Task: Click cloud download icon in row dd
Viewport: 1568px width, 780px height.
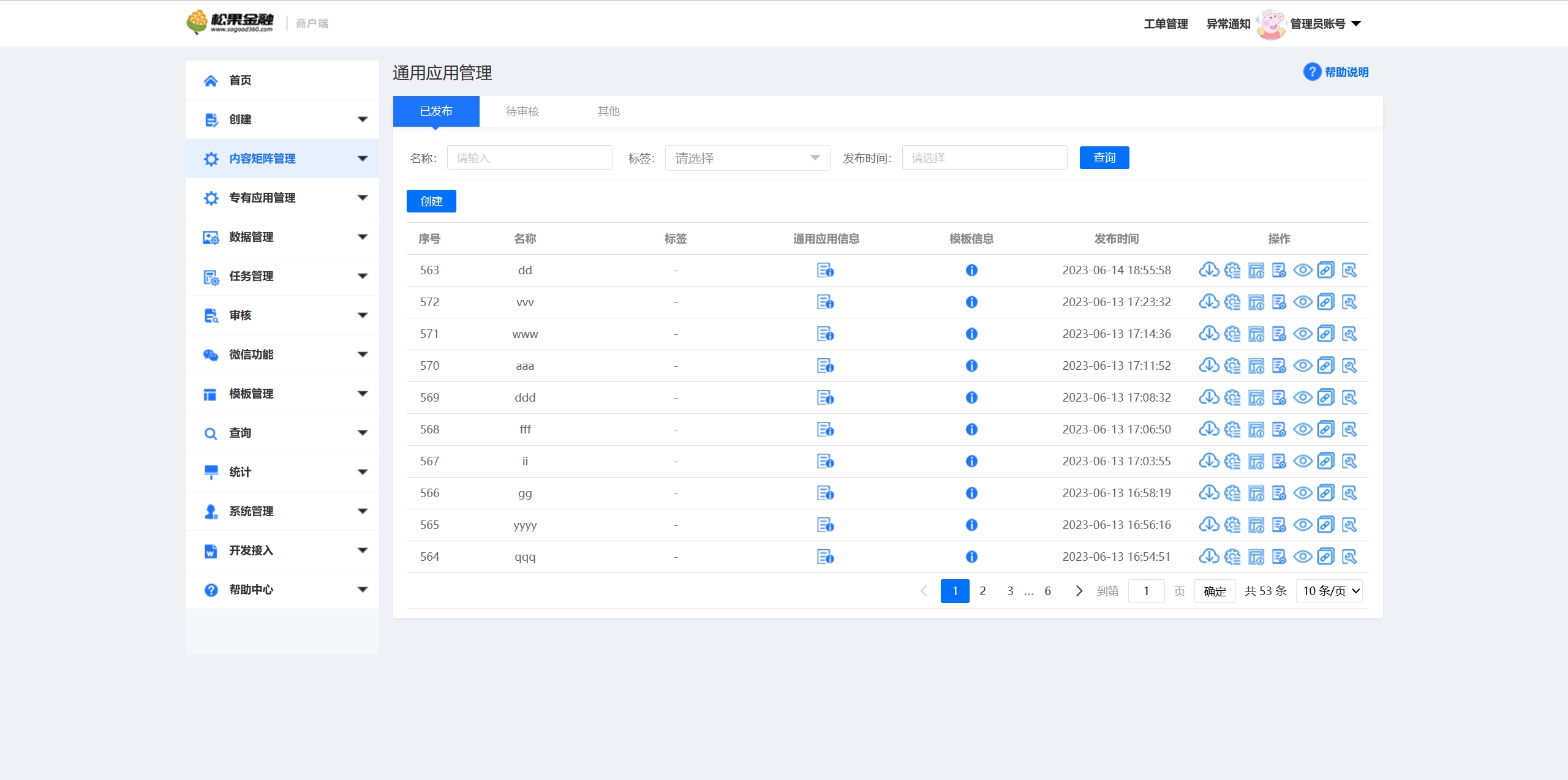Action: pyautogui.click(x=1208, y=270)
